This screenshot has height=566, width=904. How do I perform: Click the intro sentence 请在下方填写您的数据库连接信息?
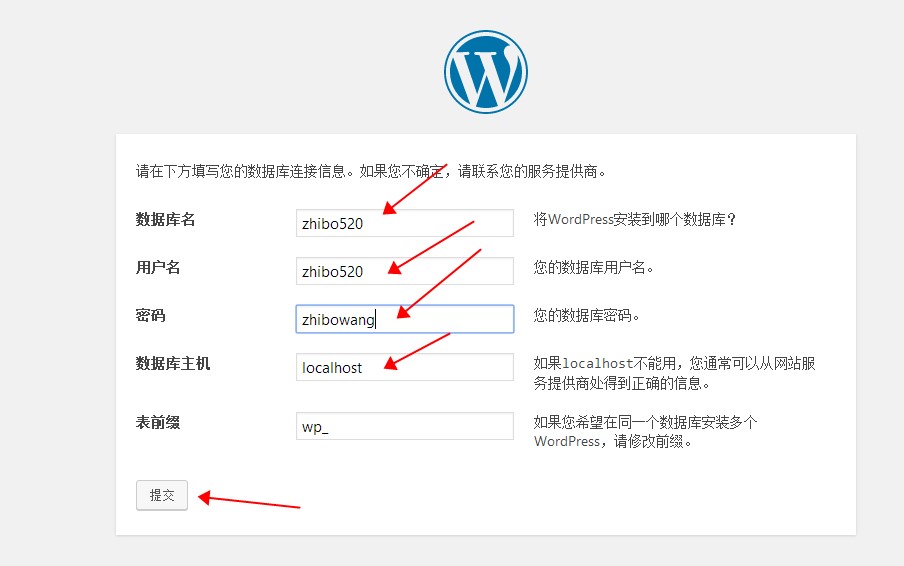pyautogui.click(x=370, y=171)
